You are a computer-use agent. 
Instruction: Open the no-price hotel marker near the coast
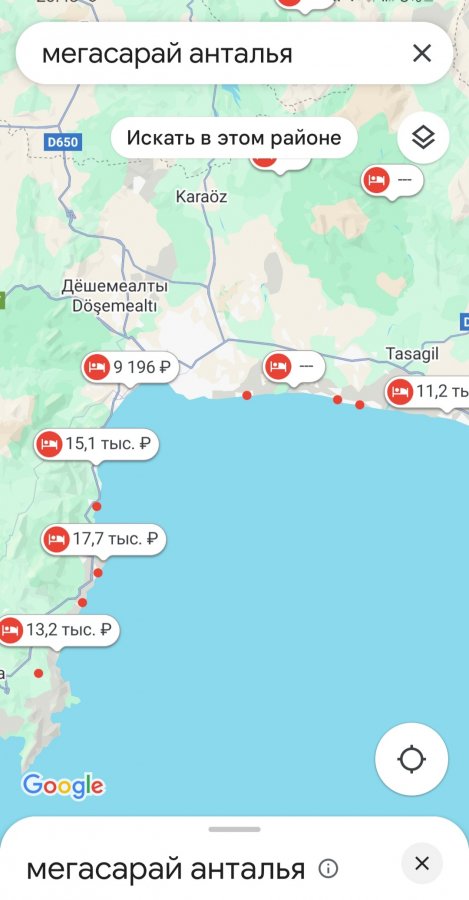point(294,367)
